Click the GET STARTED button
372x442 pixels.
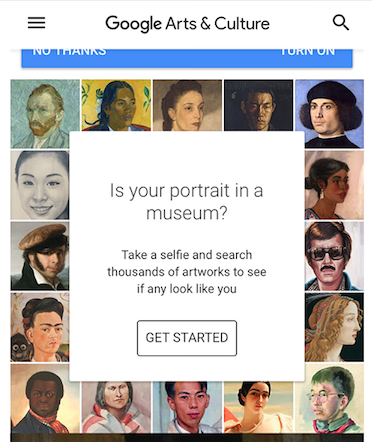tap(187, 338)
